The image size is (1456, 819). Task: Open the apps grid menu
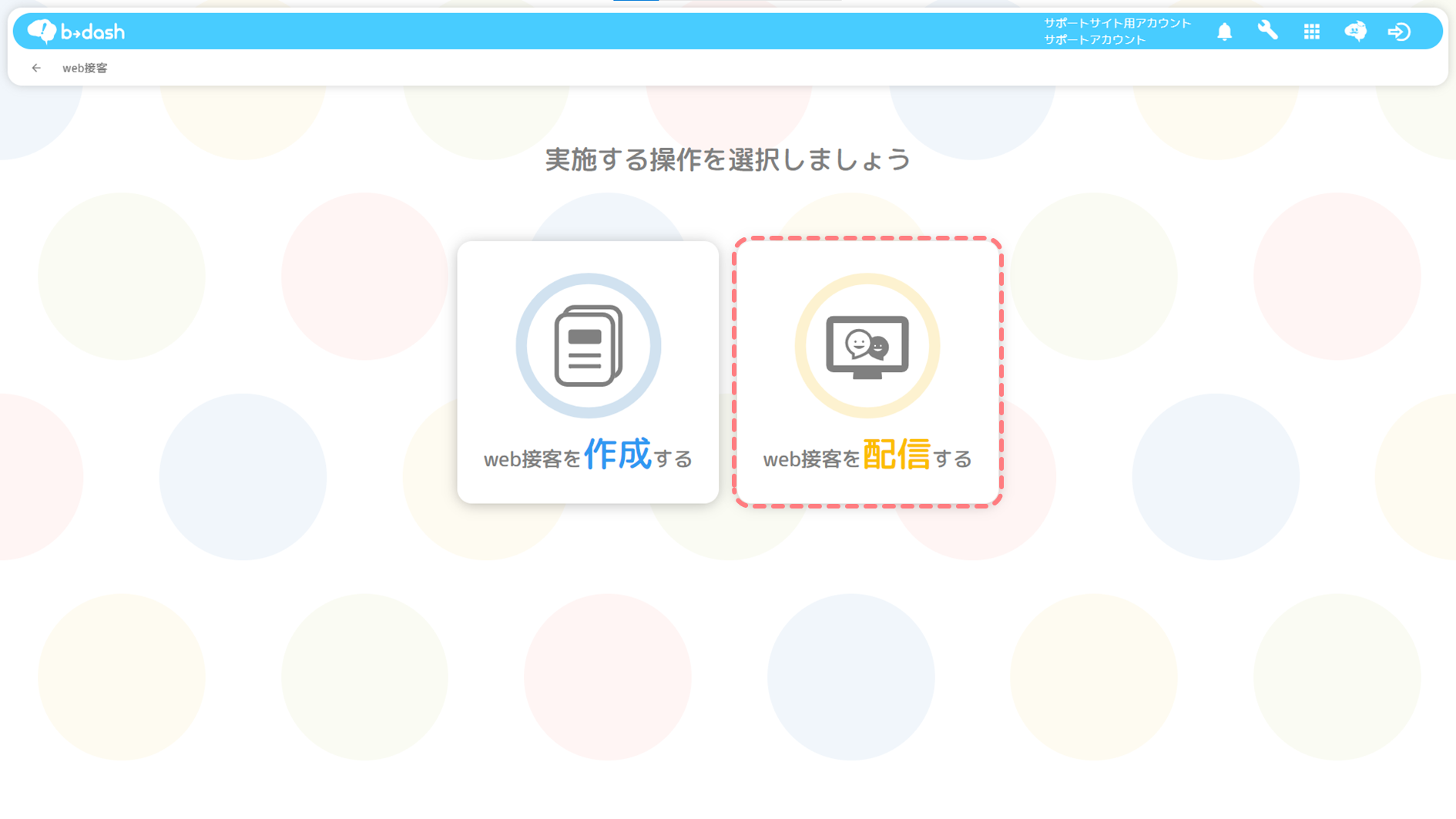tap(1311, 32)
